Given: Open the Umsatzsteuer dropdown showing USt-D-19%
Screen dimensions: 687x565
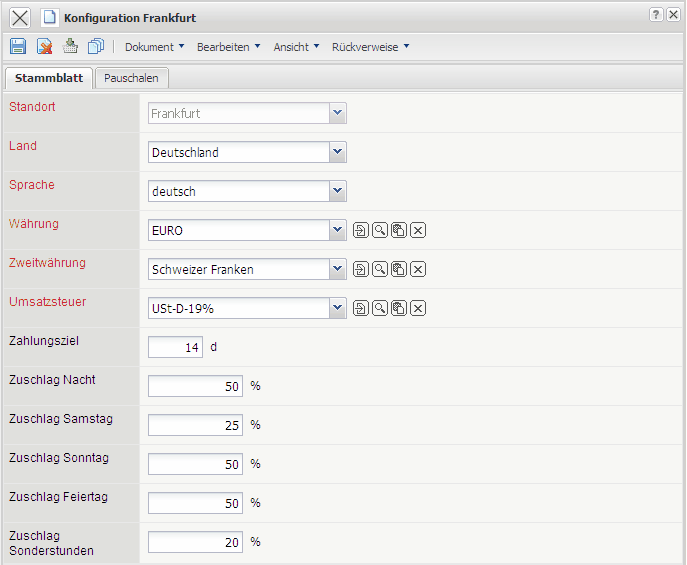Looking at the screenshot, I should tap(338, 308).
